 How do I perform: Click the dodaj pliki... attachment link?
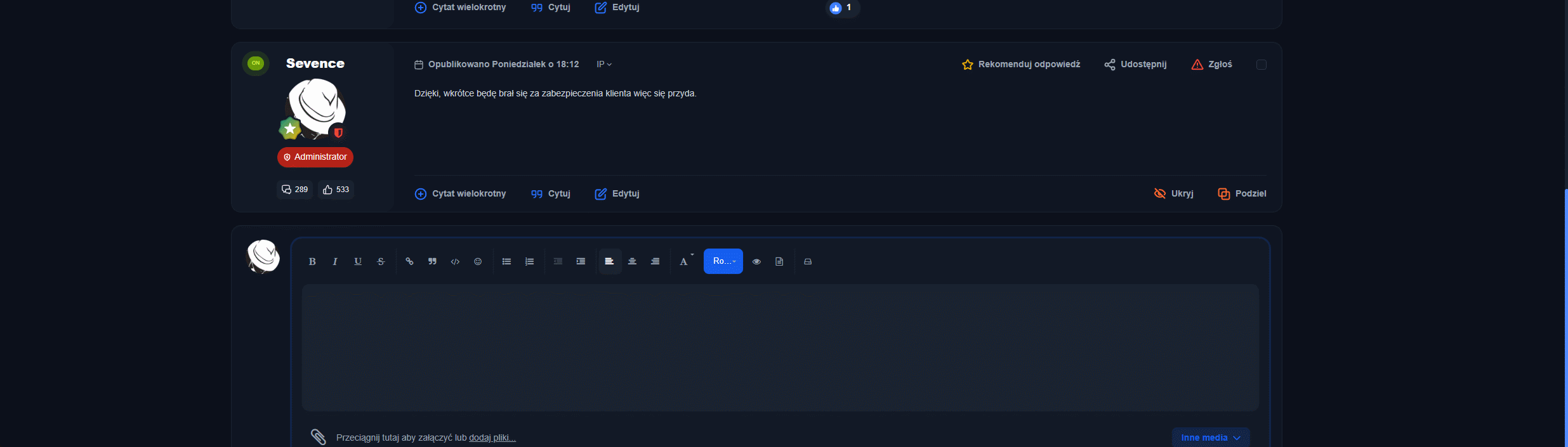(x=492, y=437)
